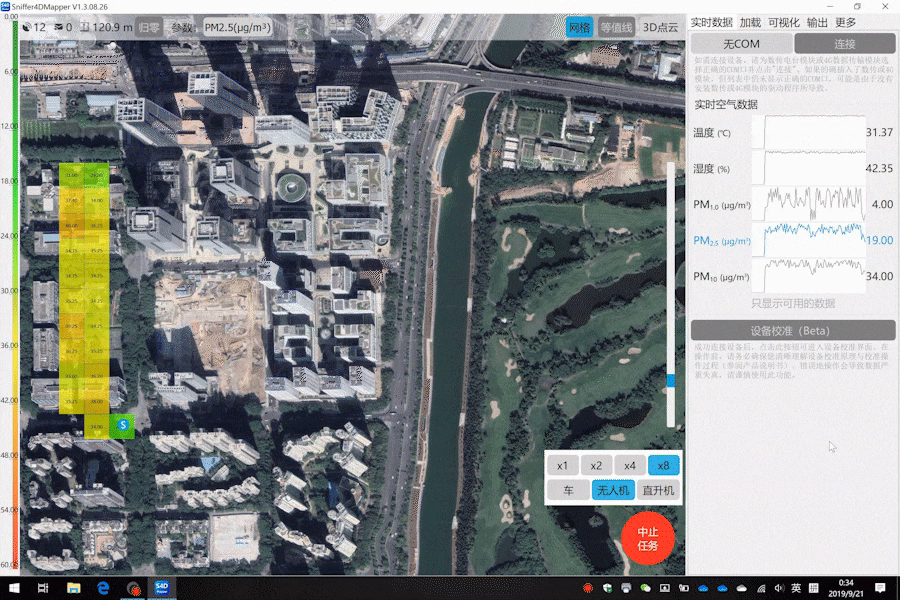Open the WeChat tray icon
The height and width of the screenshot is (600, 900).
pyautogui.click(x=645, y=588)
